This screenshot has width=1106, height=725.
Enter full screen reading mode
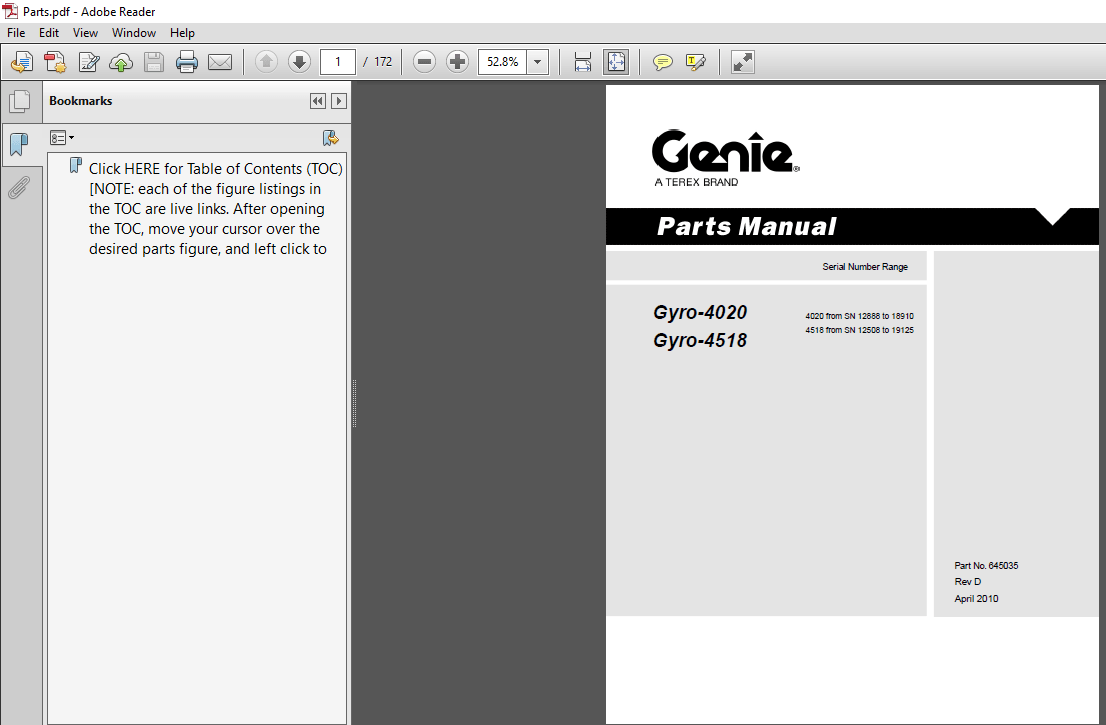point(741,61)
